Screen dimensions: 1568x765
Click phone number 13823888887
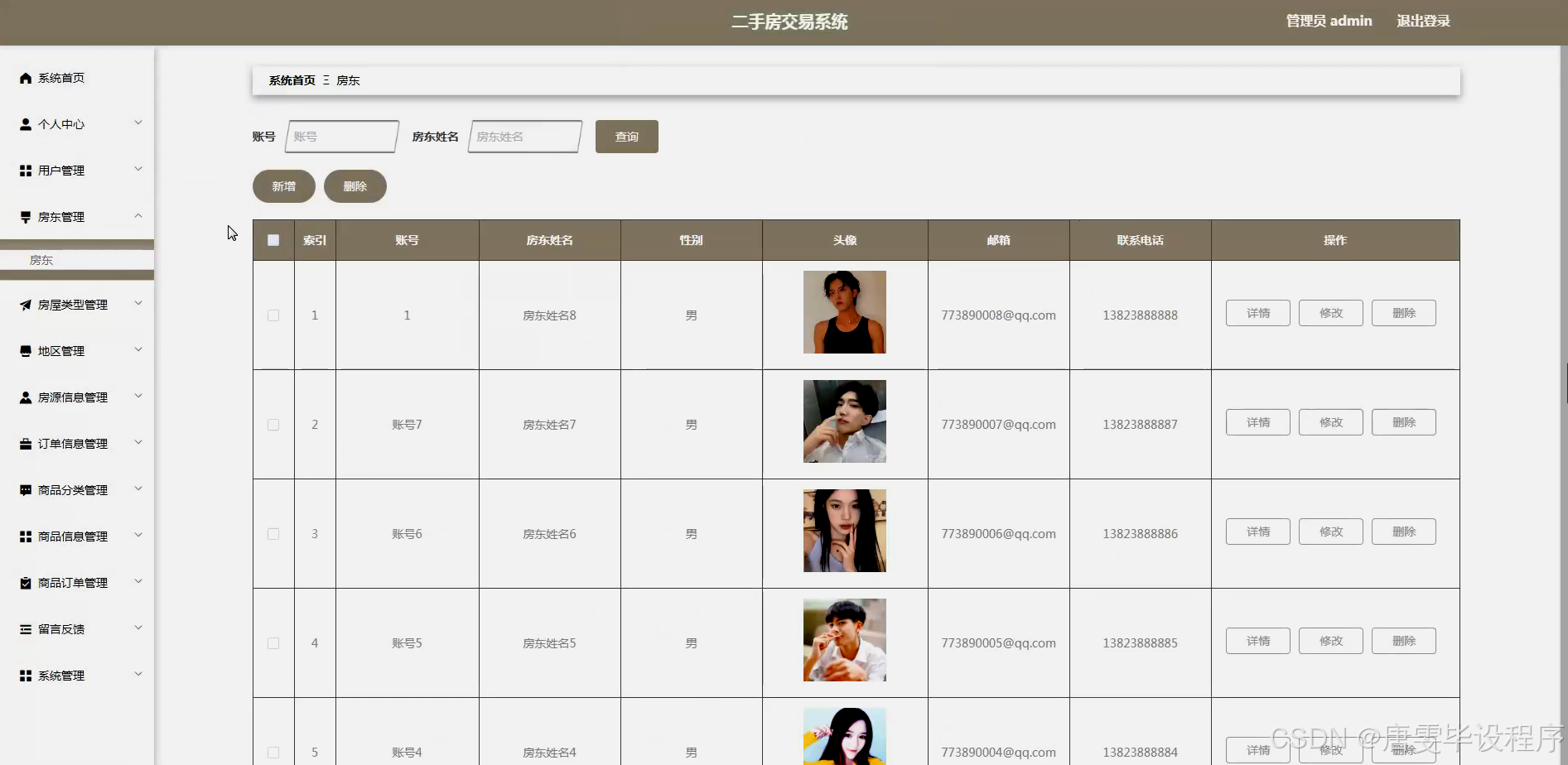pos(1140,425)
